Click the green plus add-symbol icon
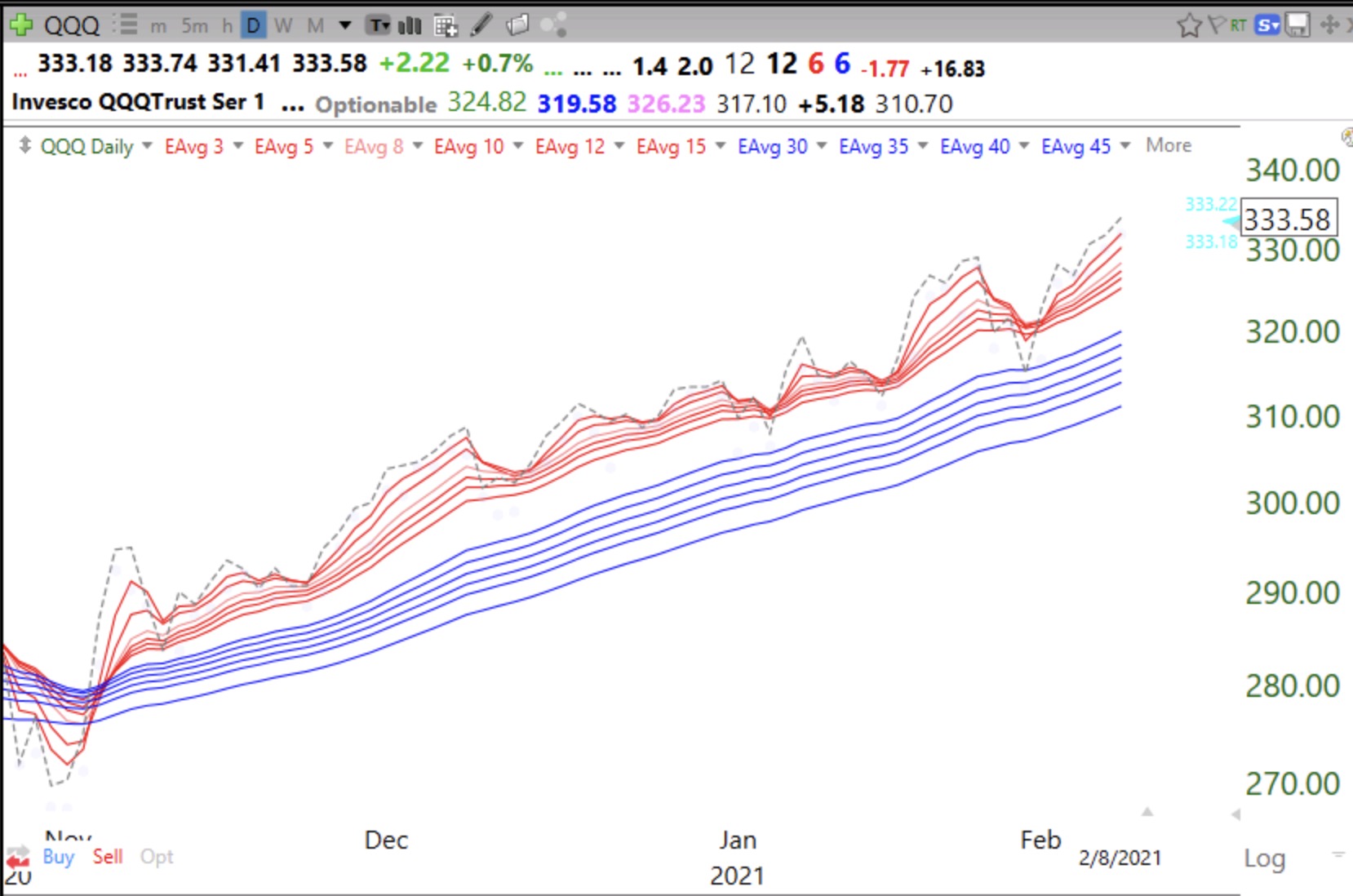 click(20, 24)
